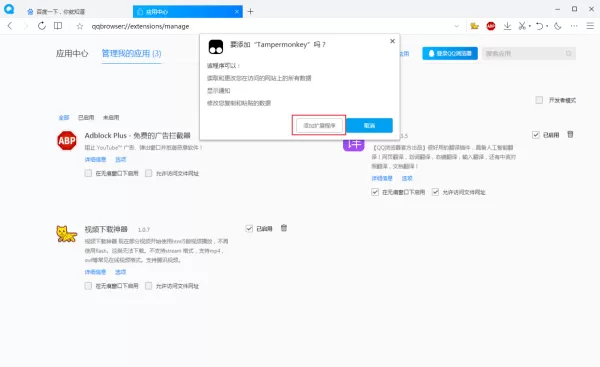Filter extensions by 未启用 (Disabled)
Screen dimensions: 600x367
click(111, 117)
